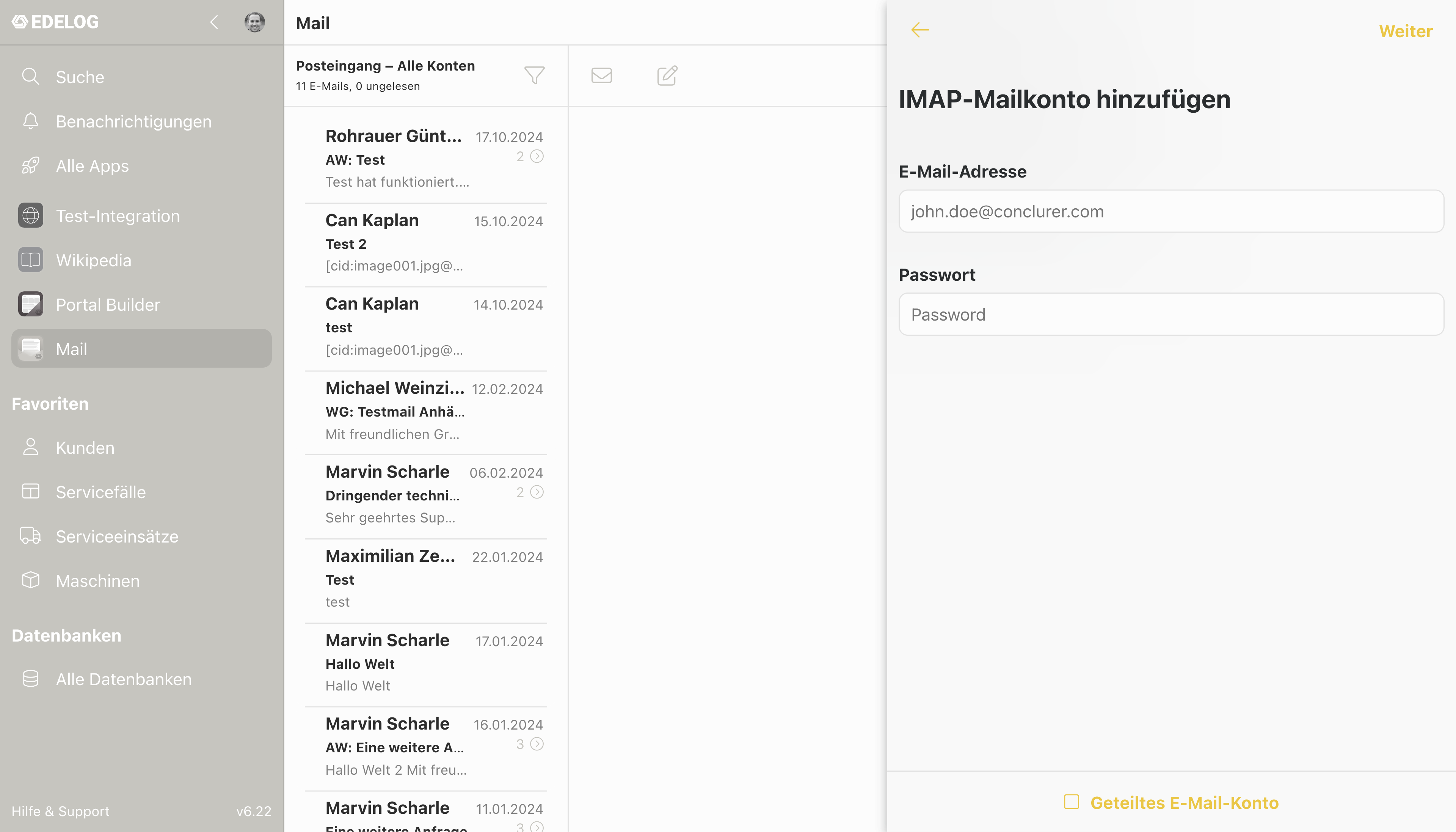Open Marvin Scharle email dated 11.01.2024
Screen dimensions: 1456x832
[x=426, y=813]
